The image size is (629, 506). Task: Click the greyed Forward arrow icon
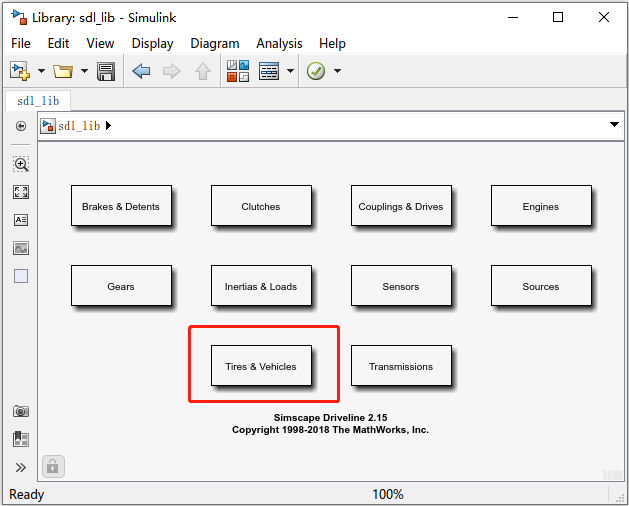tap(172, 71)
